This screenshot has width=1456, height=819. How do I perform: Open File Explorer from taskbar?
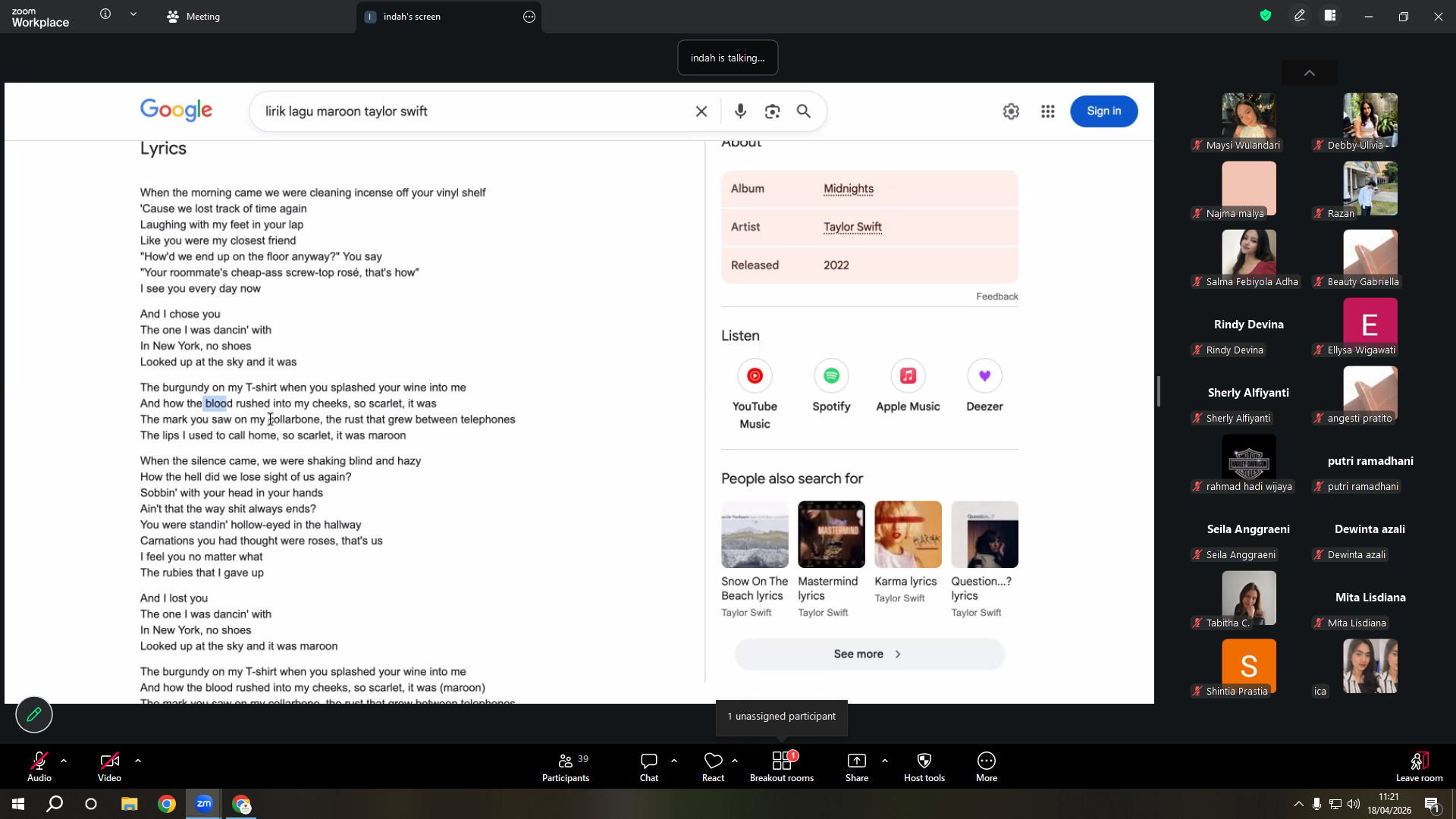tap(129, 804)
